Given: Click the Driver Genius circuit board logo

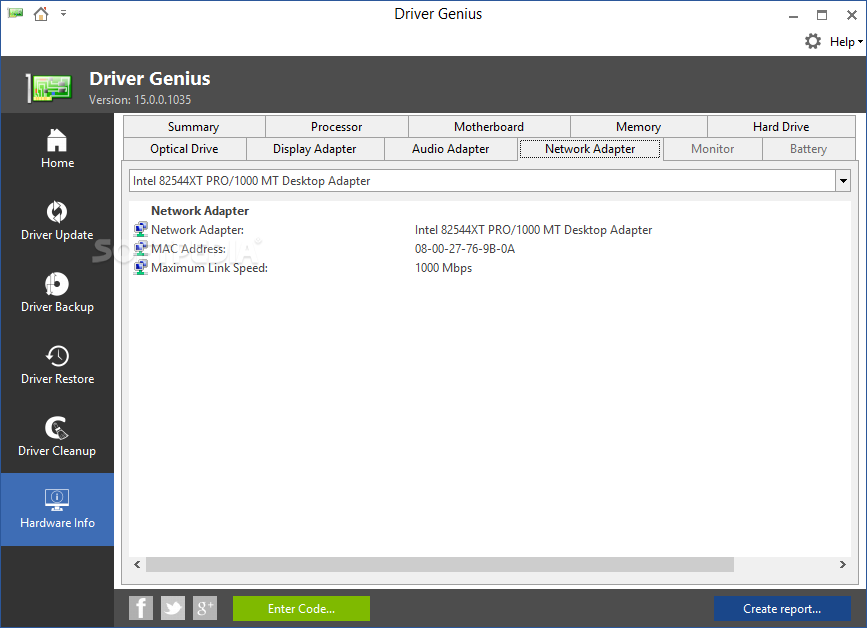Looking at the screenshot, I should click(x=50, y=87).
